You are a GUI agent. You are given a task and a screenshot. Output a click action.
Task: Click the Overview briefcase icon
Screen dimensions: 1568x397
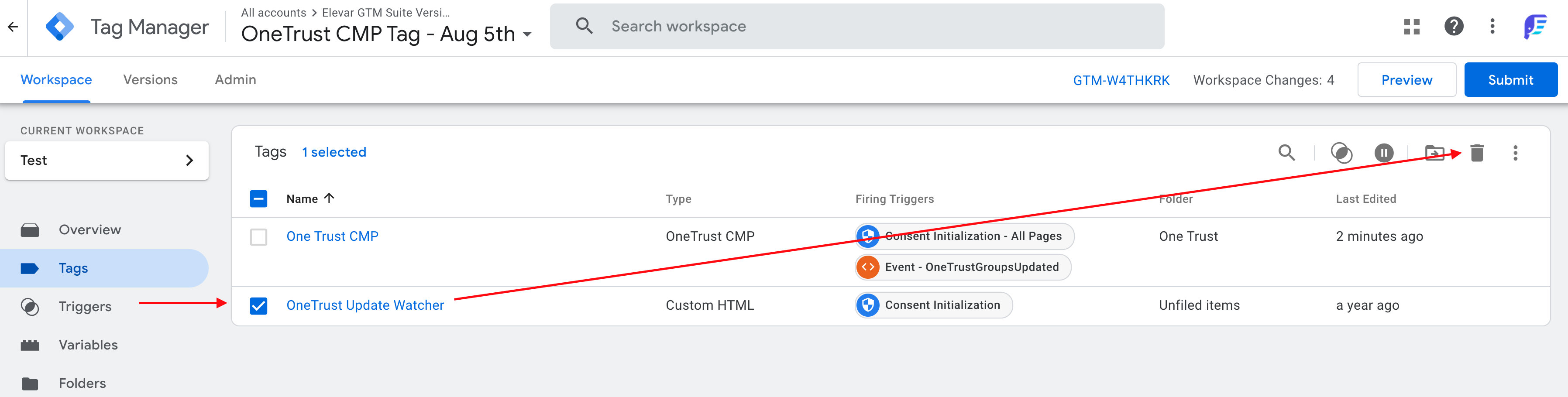coord(30,230)
